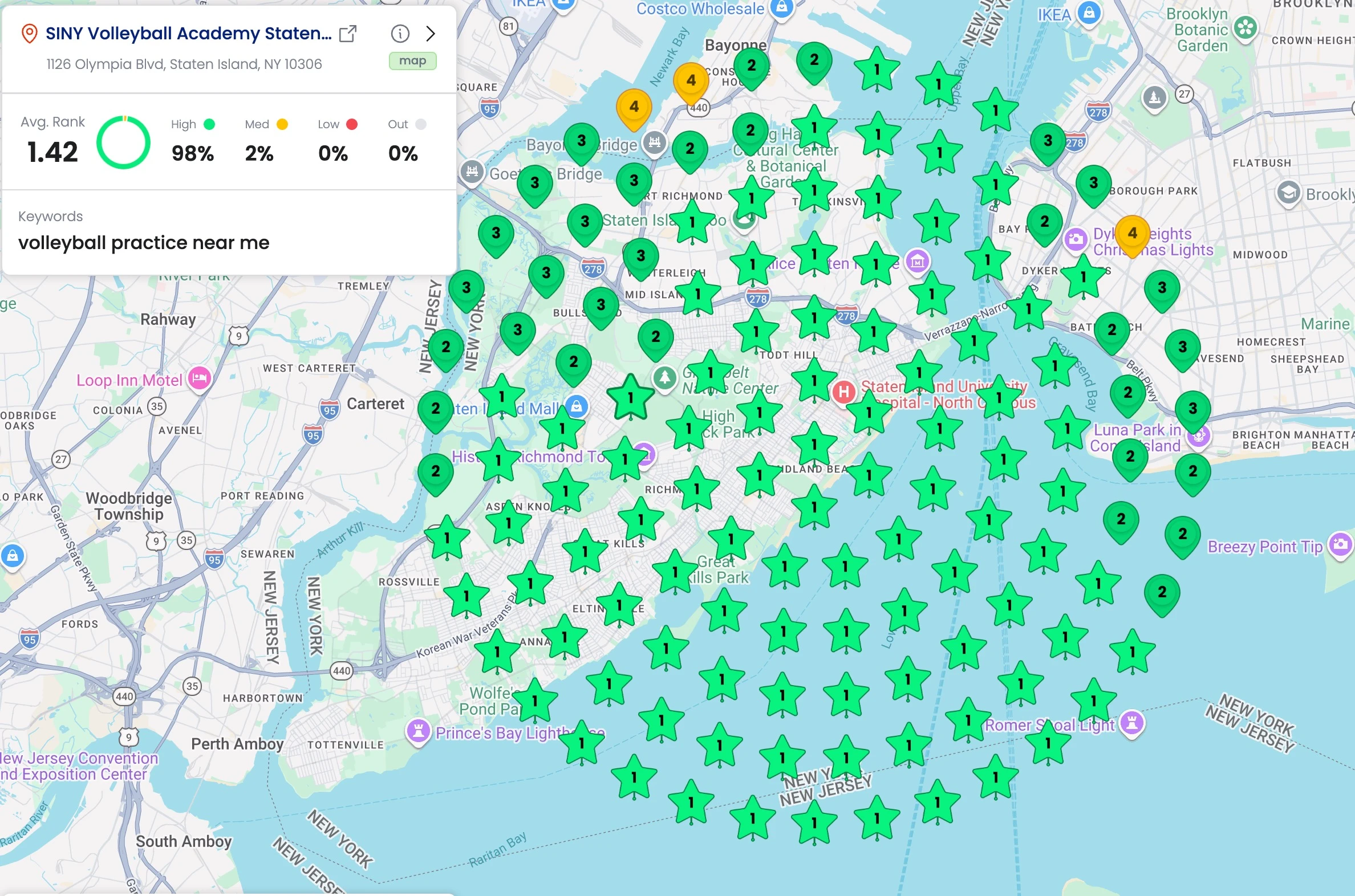The width and height of the screenshot is (1355, 896).
Task: Click the Costco Wholesale shopping icon
Action: (x=781, y=8)
